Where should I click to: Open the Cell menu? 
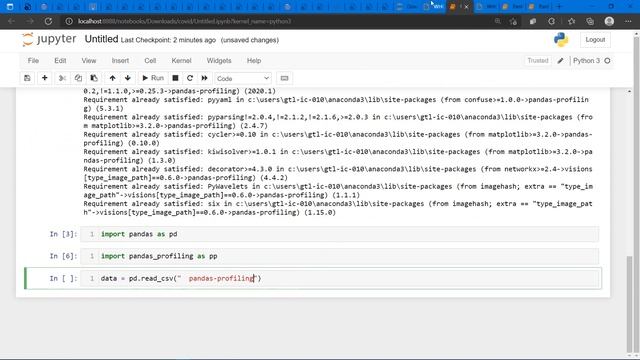click(150, 60)
